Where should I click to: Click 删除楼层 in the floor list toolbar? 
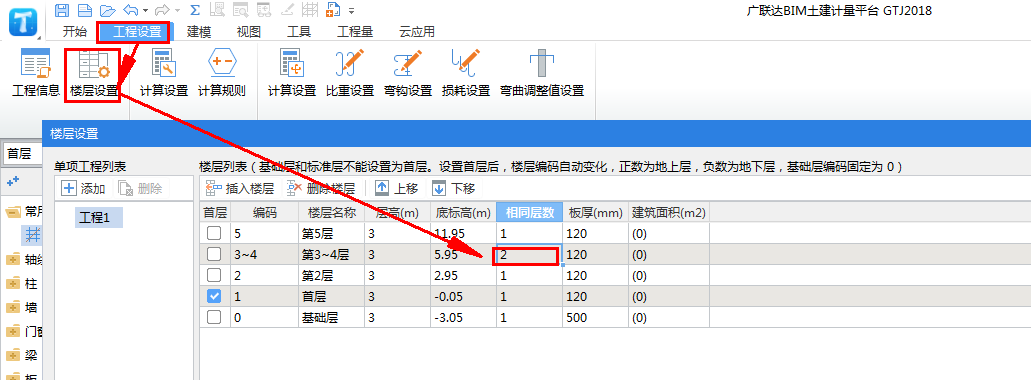321,189
